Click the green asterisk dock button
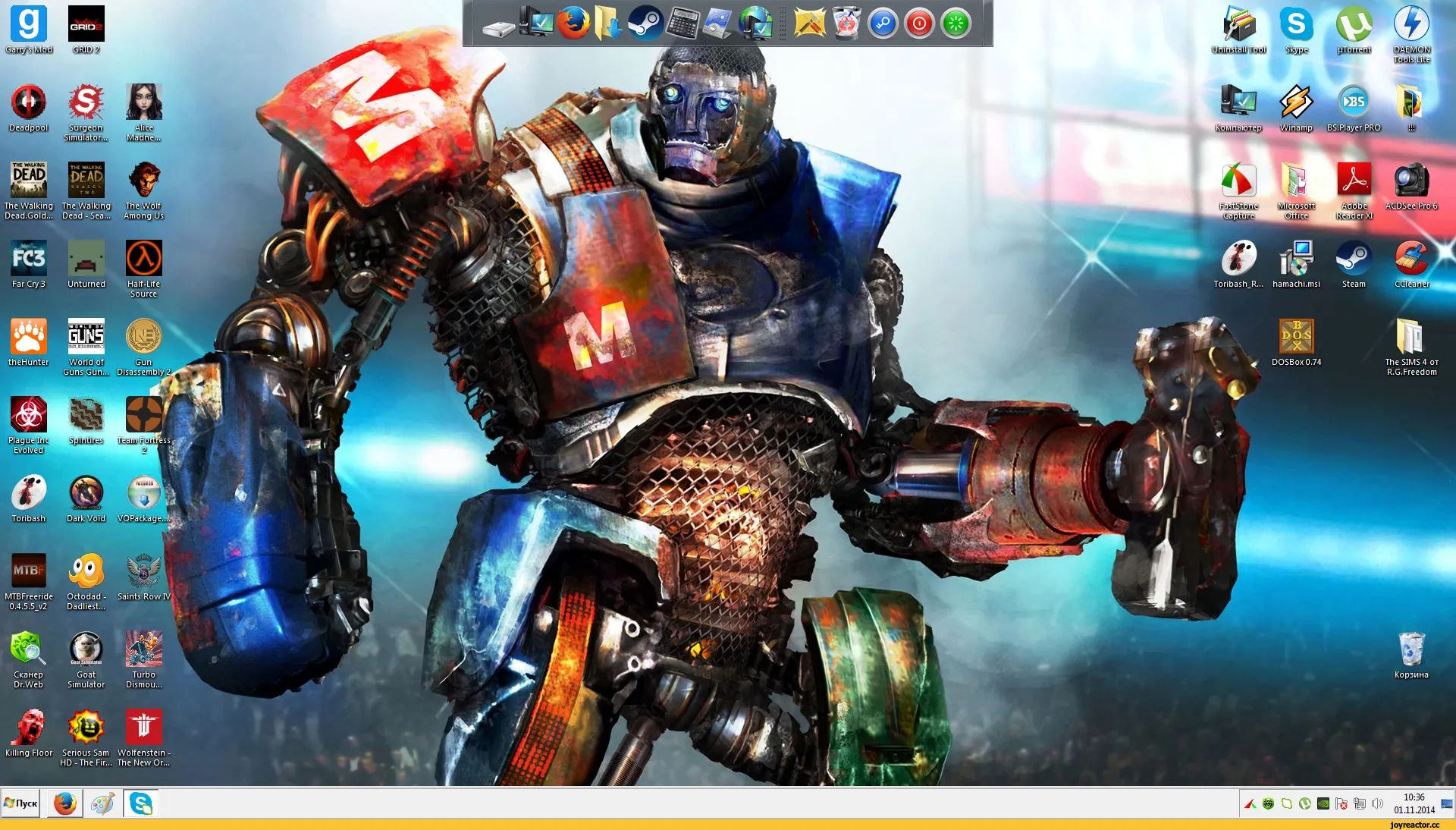Image resolution: width=1456 pixels, height=830 pixels. [955, 24]
